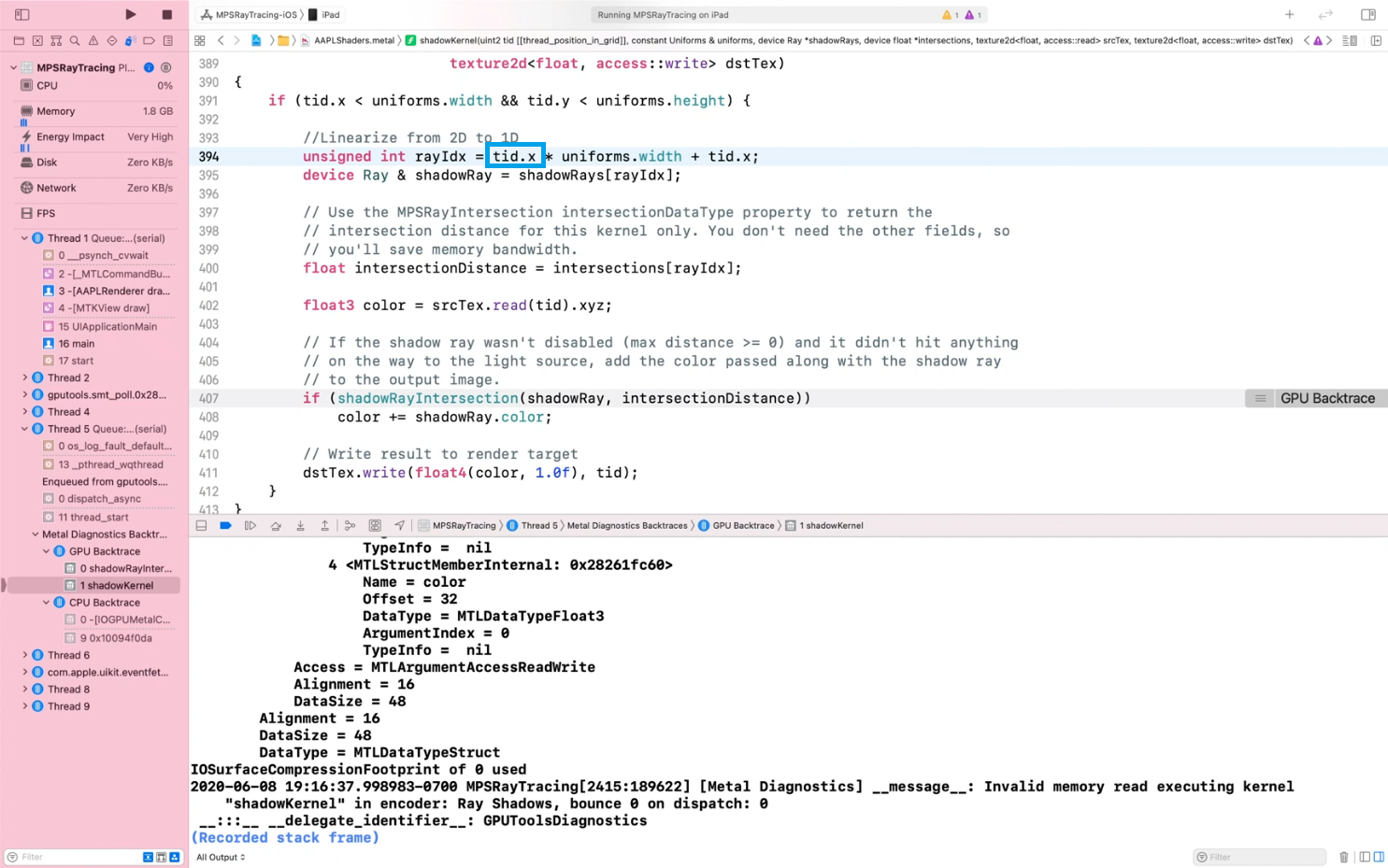Select stack frame 0 shadowRayInter...
The width and height of the screenshot is (1388, 868).
click(x=117, y=568)
